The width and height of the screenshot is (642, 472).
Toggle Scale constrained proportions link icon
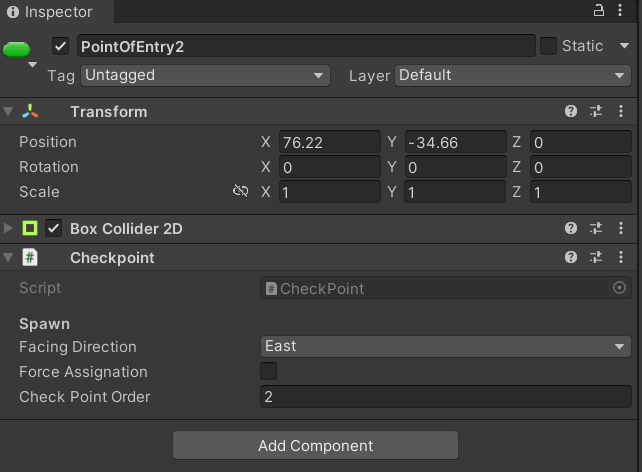click(x=241, y=191)
